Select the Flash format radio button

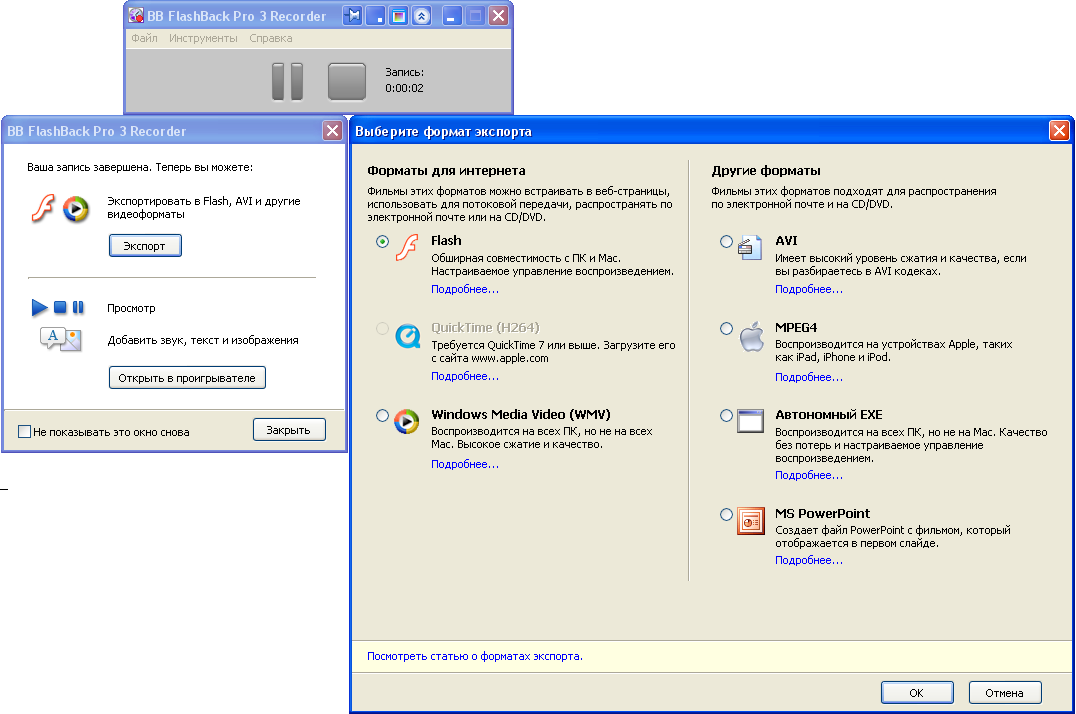[x=382, y=242]
